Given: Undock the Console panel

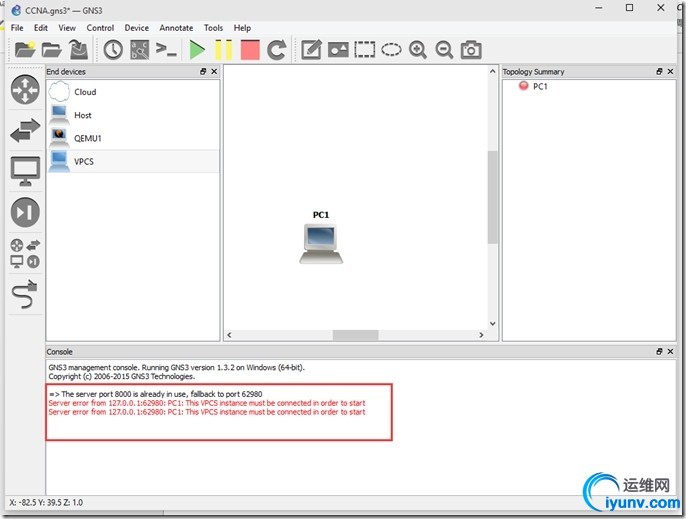Looking at the screenshot, I should tap(659, 351).
